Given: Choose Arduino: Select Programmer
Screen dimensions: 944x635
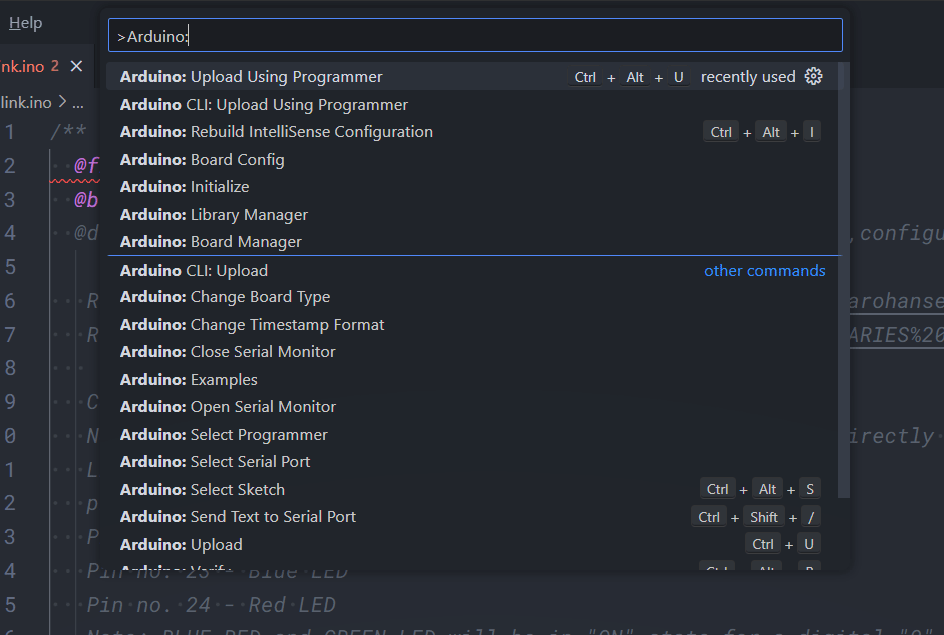Looking at the screenshot, I should (x=472, y=434).
